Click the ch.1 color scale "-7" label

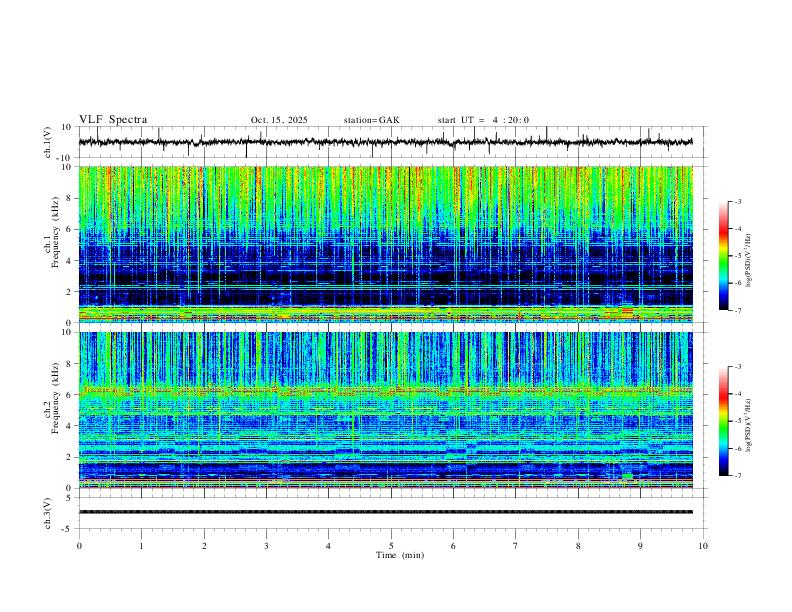coord(737,311)
